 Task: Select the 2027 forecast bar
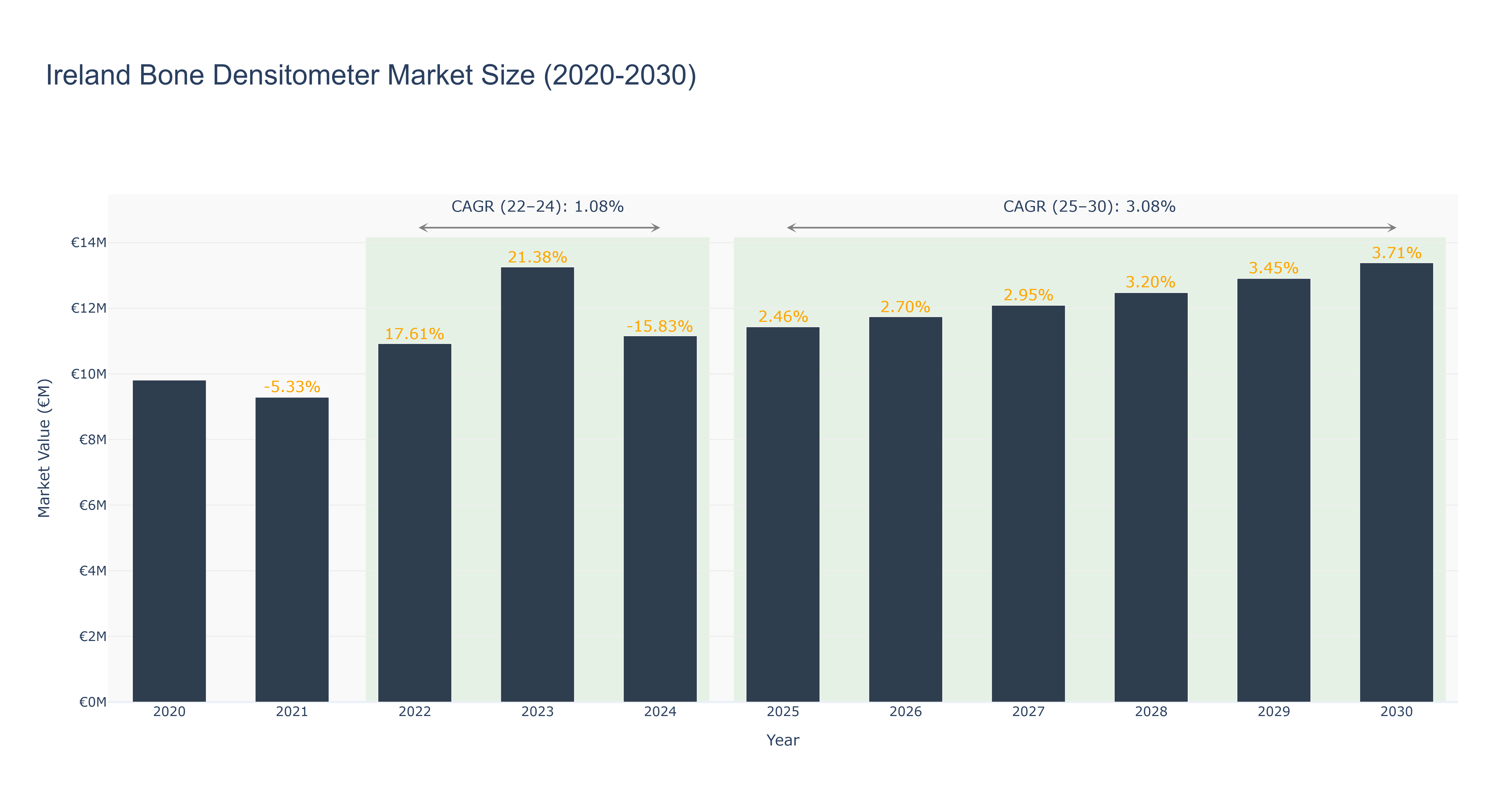(1028, 504)
